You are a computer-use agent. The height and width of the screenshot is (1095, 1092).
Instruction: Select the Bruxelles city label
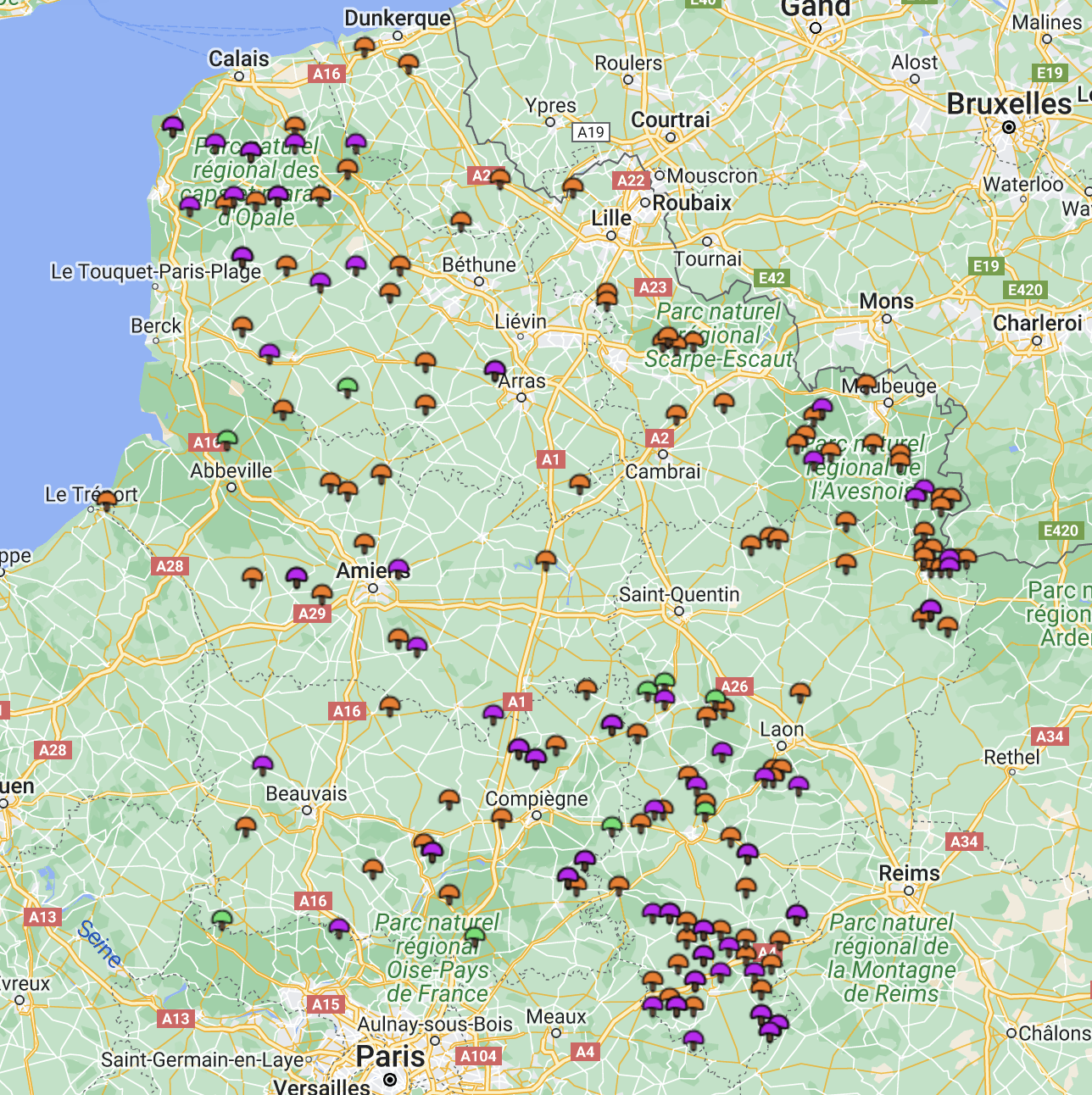pos(1009,104)
